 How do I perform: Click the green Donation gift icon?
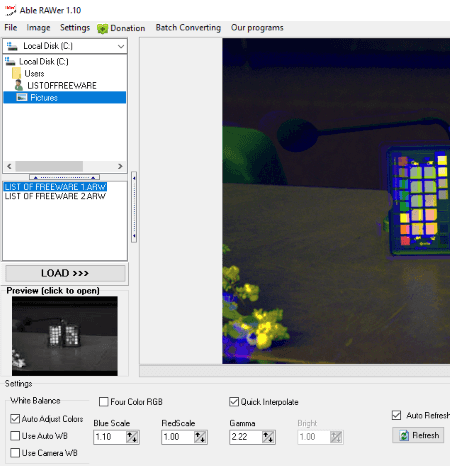(102, 29)
